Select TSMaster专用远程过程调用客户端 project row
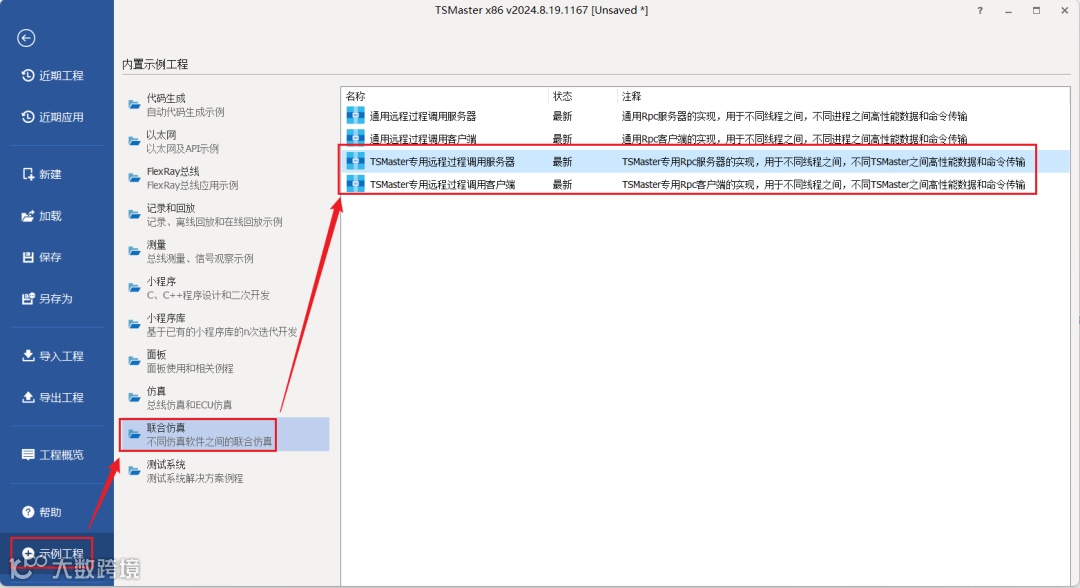Screen dimensions: 1080x588 click(x=705, y=184)
